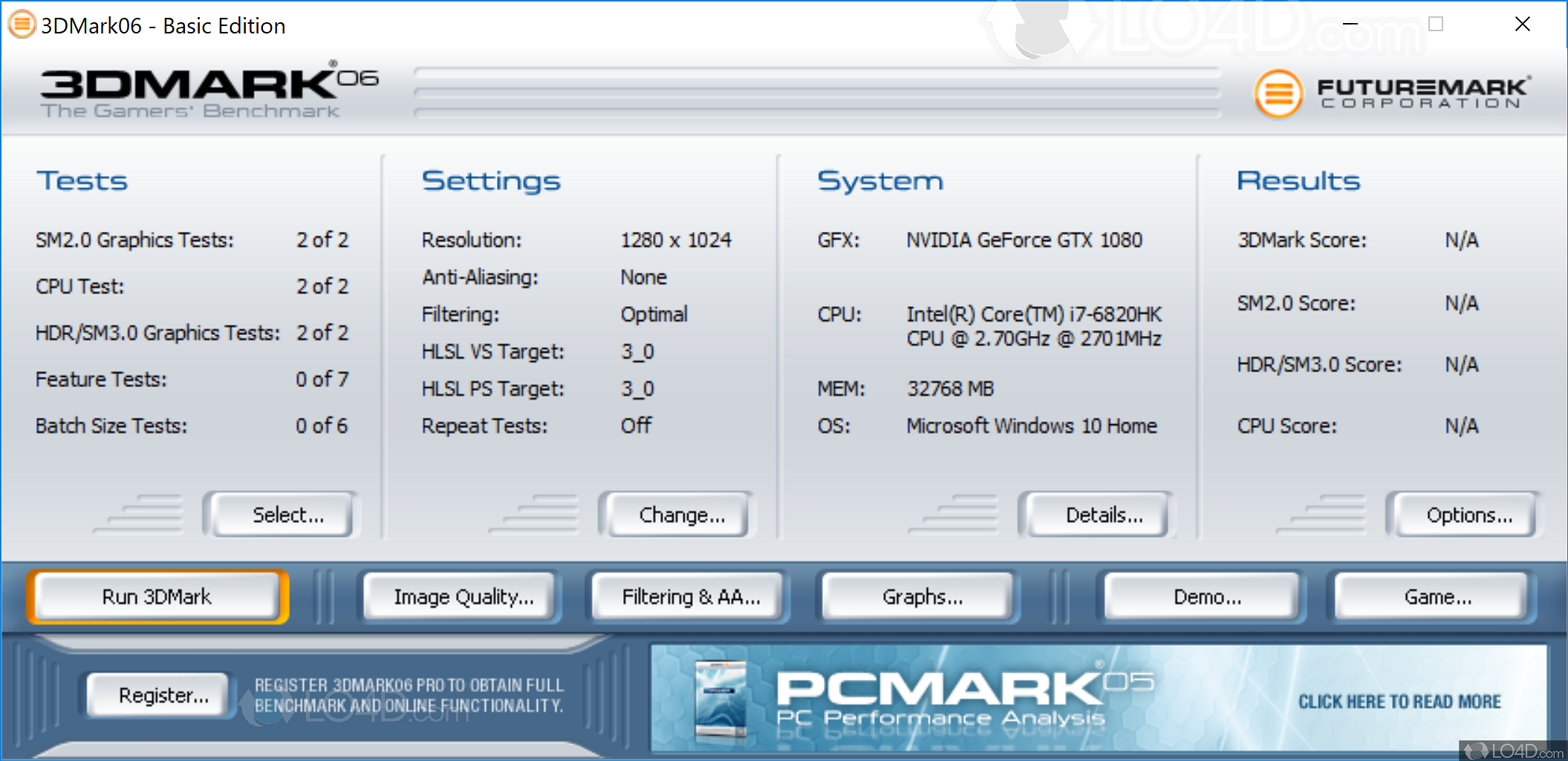Screen dimensions: 1568x761
Task: Click 'Batch Size Tests:' label
Action: pos(111,426)
